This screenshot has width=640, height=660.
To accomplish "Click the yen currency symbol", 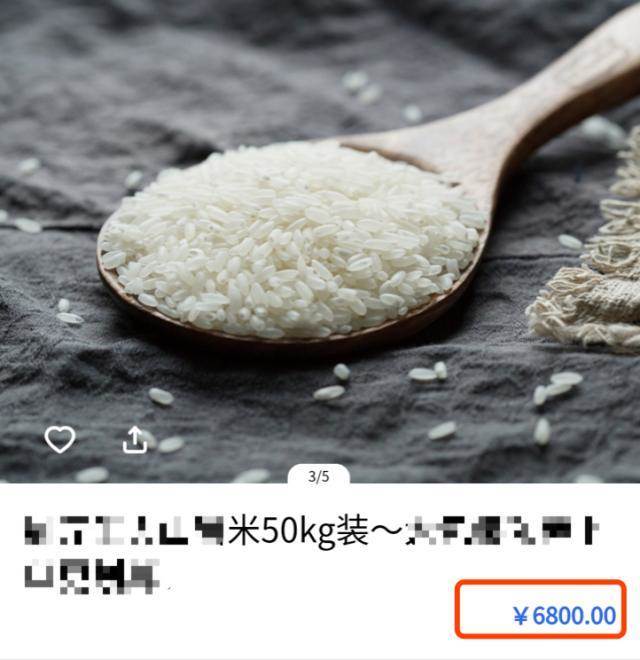I will pos(520,616).
